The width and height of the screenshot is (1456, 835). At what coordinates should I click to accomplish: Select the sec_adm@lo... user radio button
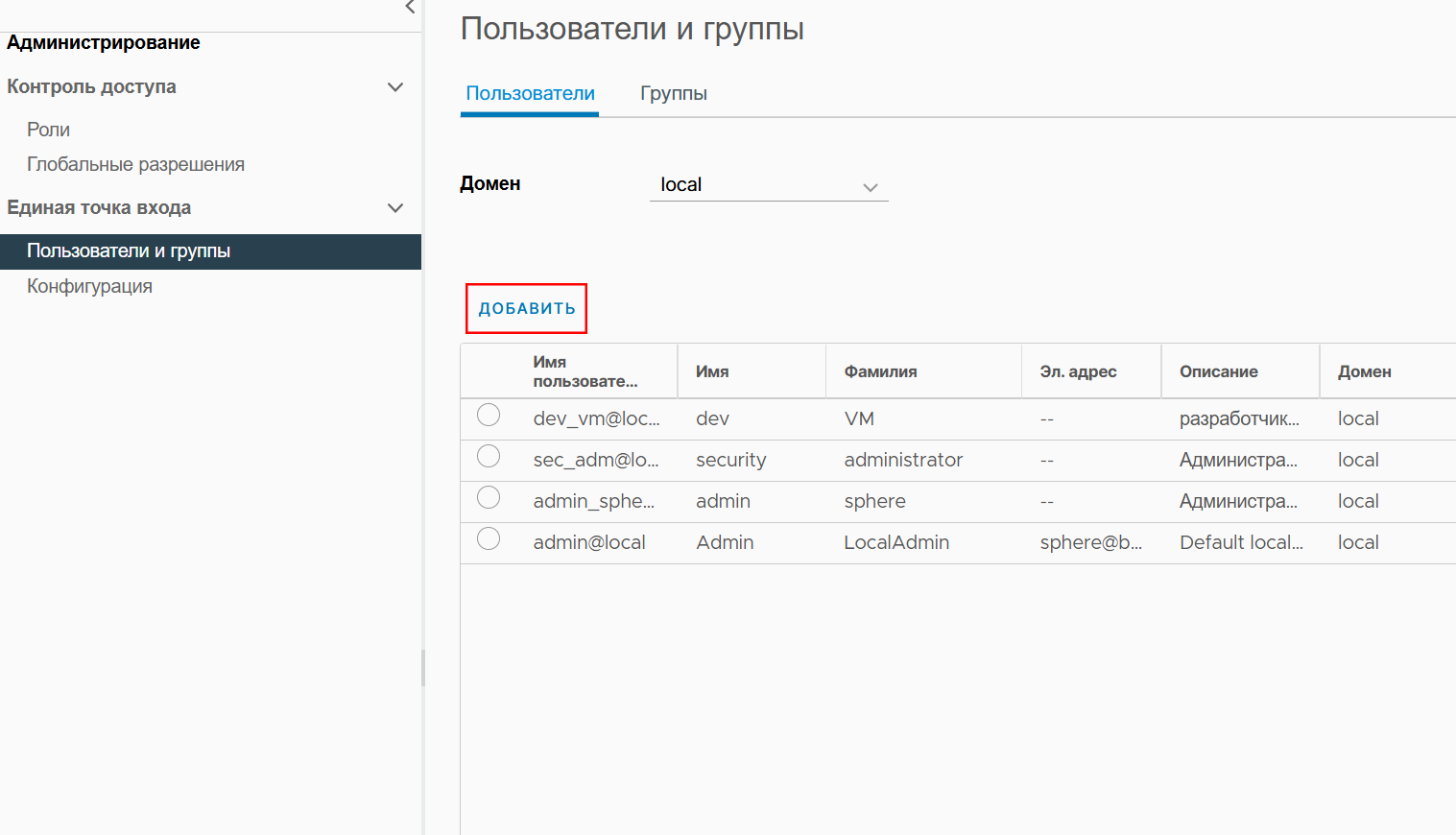pos(489,456)
